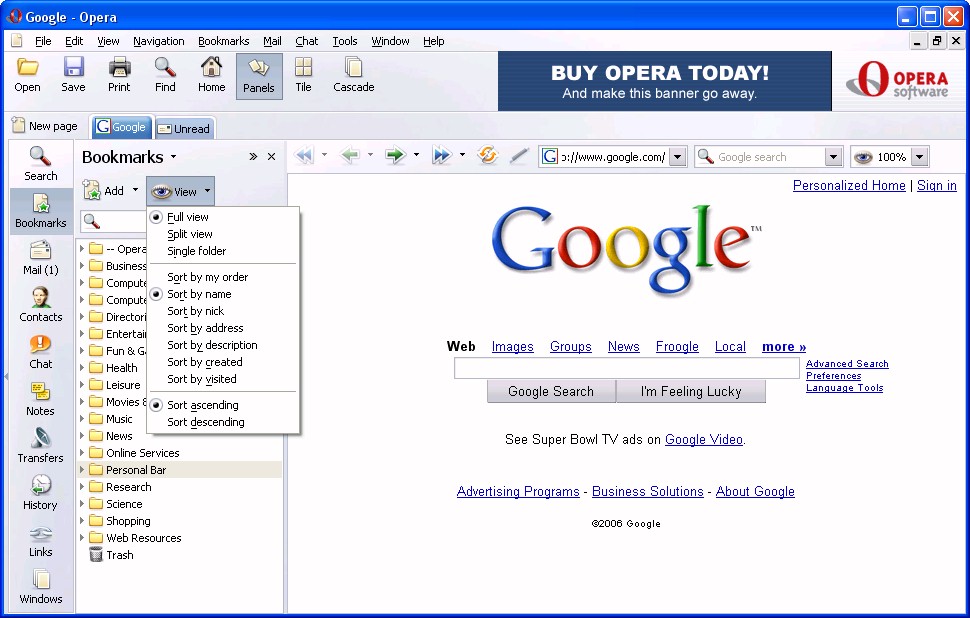Image resolution: width=970 pixels, height=618 pixels.
Task: Expand the Online Services folder
Action: pos(81,453)
